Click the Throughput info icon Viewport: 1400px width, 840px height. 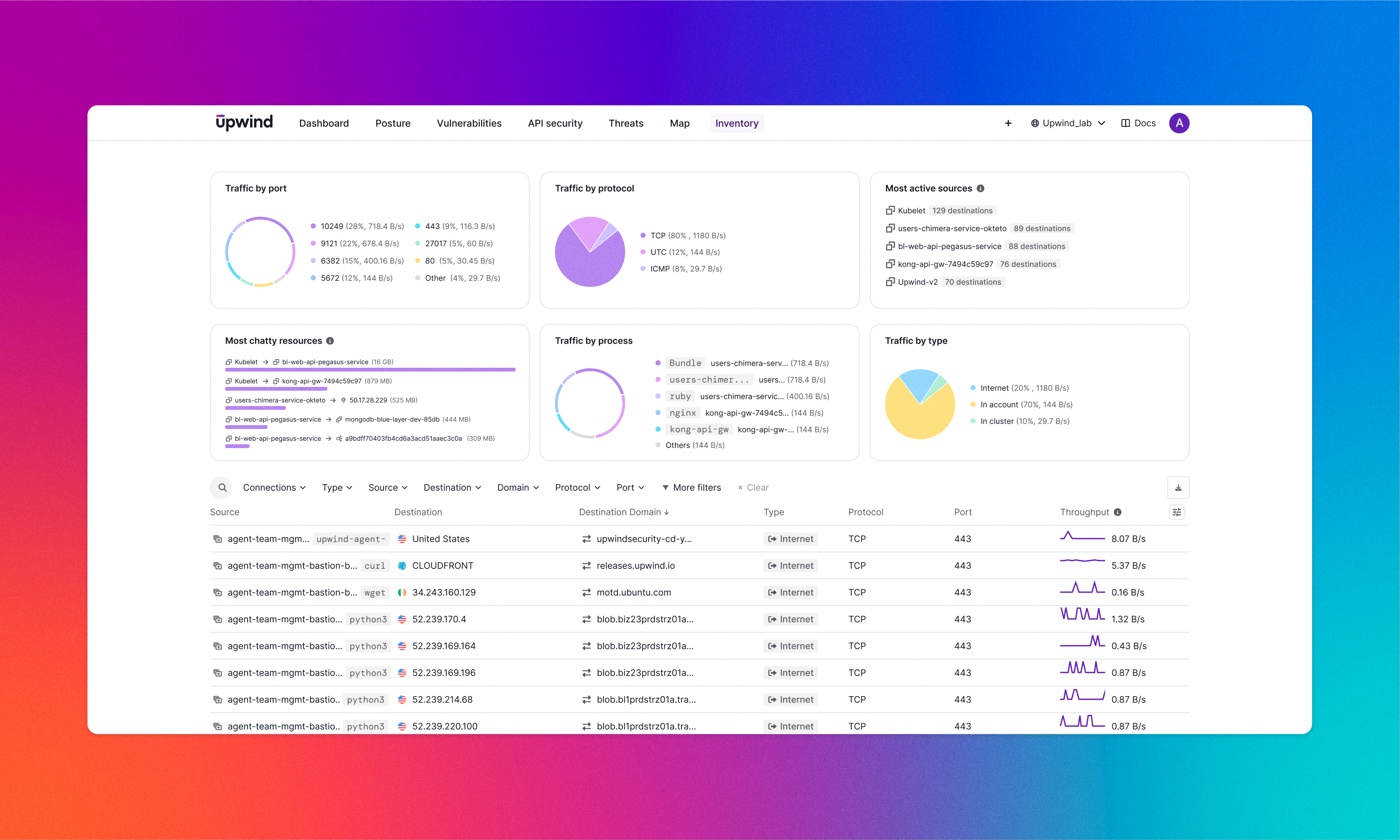1117,512
